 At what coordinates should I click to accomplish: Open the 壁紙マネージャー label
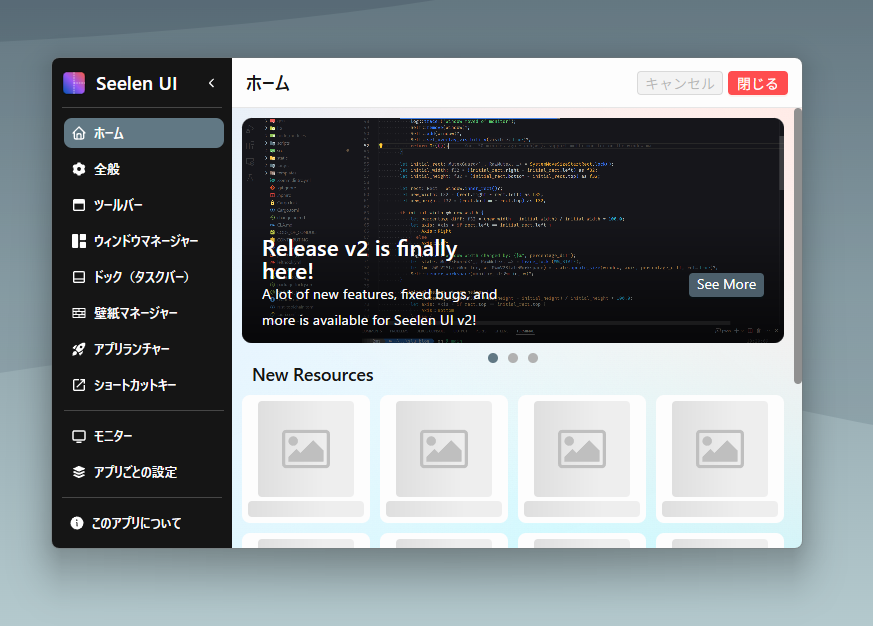click(x=135, y=313)
